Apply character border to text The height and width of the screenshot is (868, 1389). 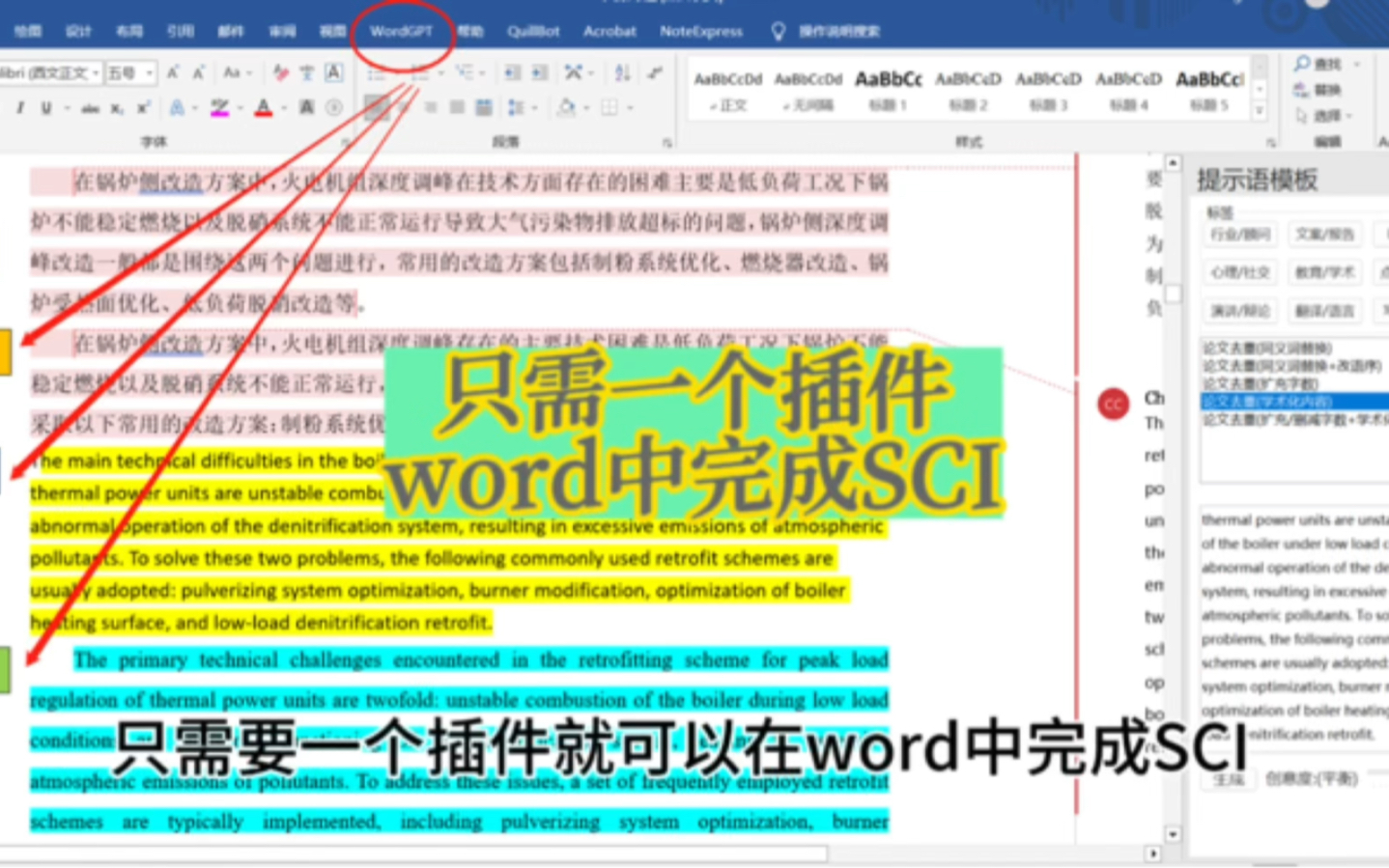click(333, 72)
